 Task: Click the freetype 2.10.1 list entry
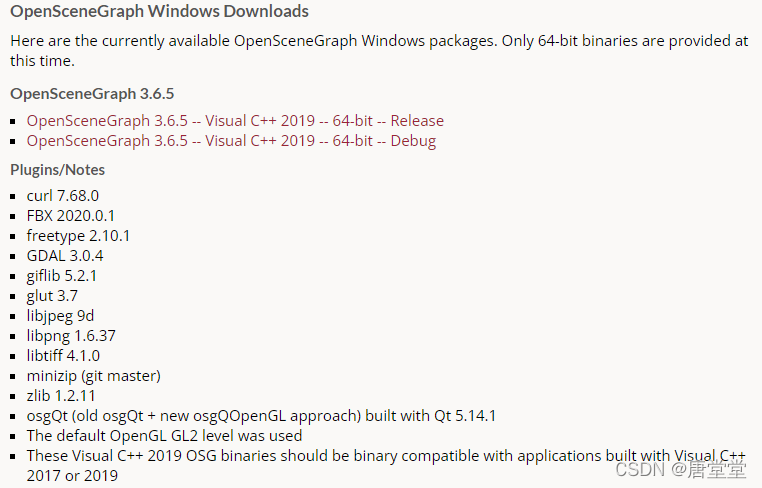click(x=78, y=236)
